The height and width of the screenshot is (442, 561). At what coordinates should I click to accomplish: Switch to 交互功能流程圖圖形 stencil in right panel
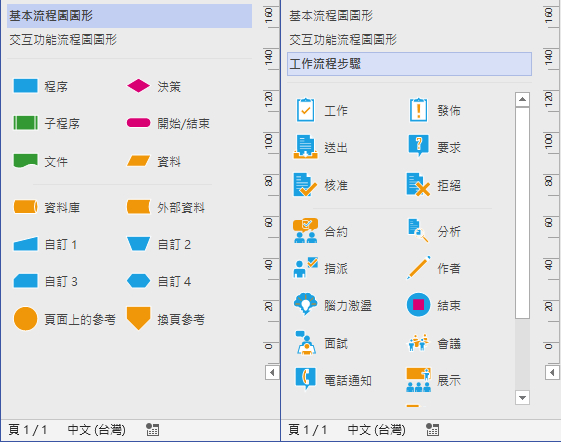pyautogui.click(x=343, y=39)
